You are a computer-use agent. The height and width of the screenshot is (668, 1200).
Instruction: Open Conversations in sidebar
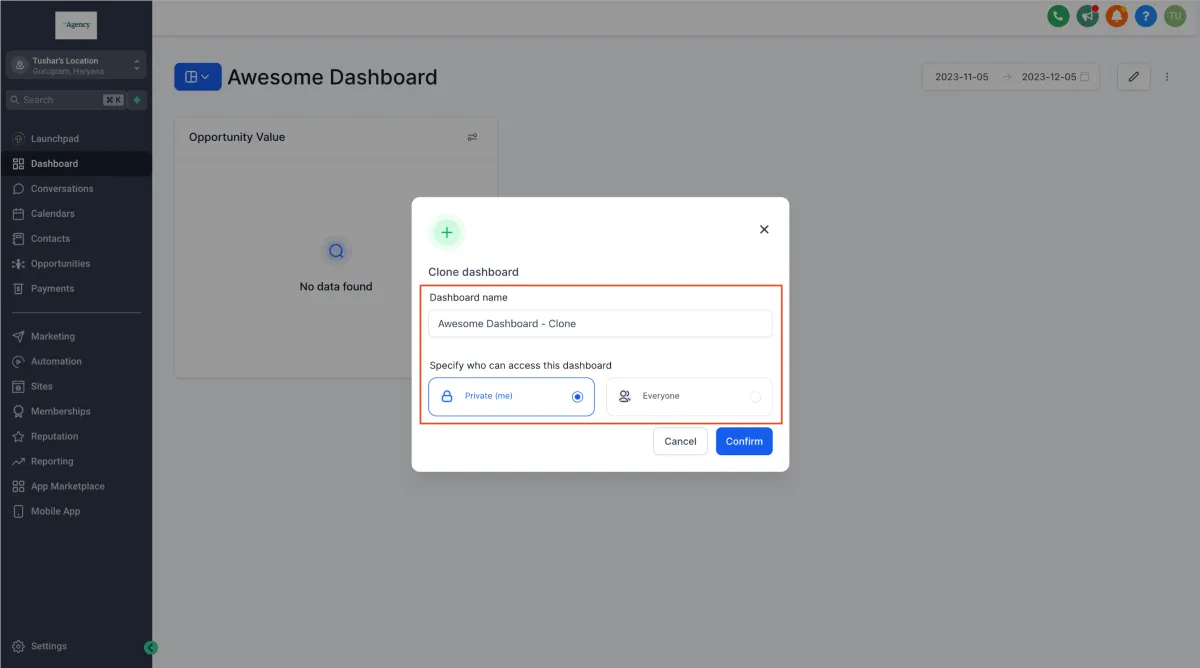click(76, 189)
